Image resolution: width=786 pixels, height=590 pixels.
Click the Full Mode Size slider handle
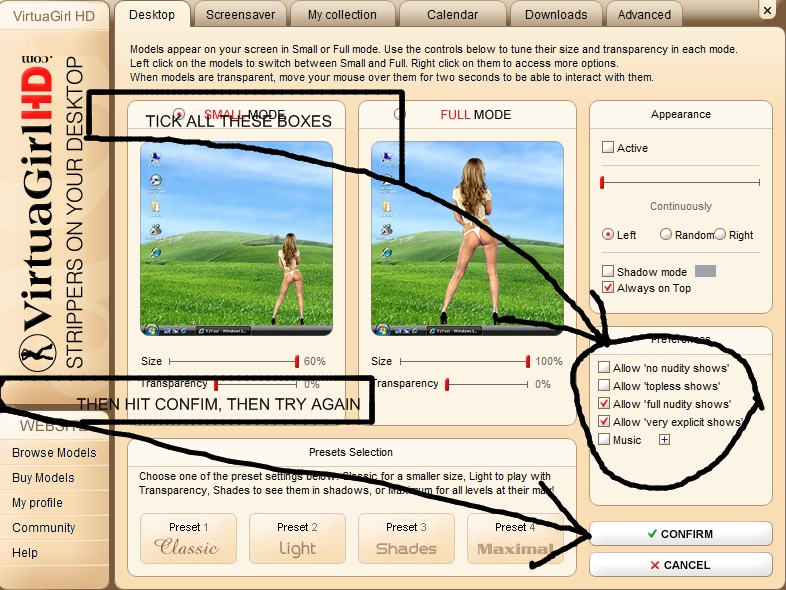527,361
